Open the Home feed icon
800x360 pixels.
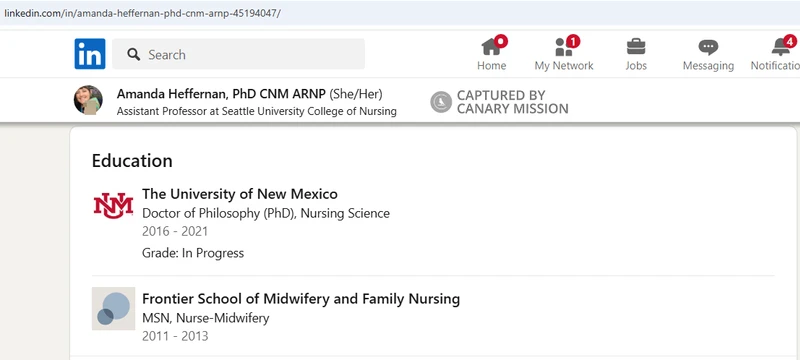pos(492,47)
